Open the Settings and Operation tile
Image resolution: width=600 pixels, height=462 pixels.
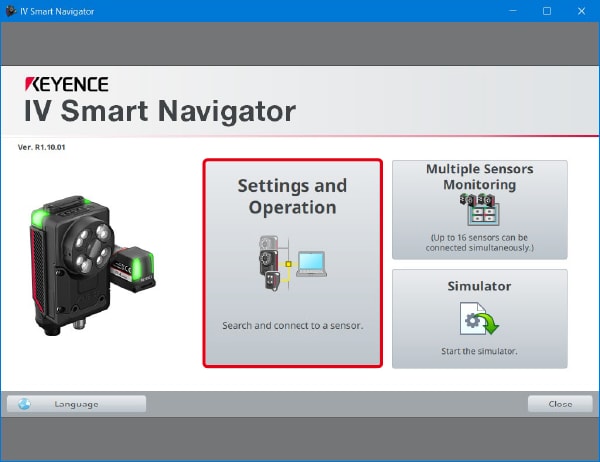pos(292,263)
